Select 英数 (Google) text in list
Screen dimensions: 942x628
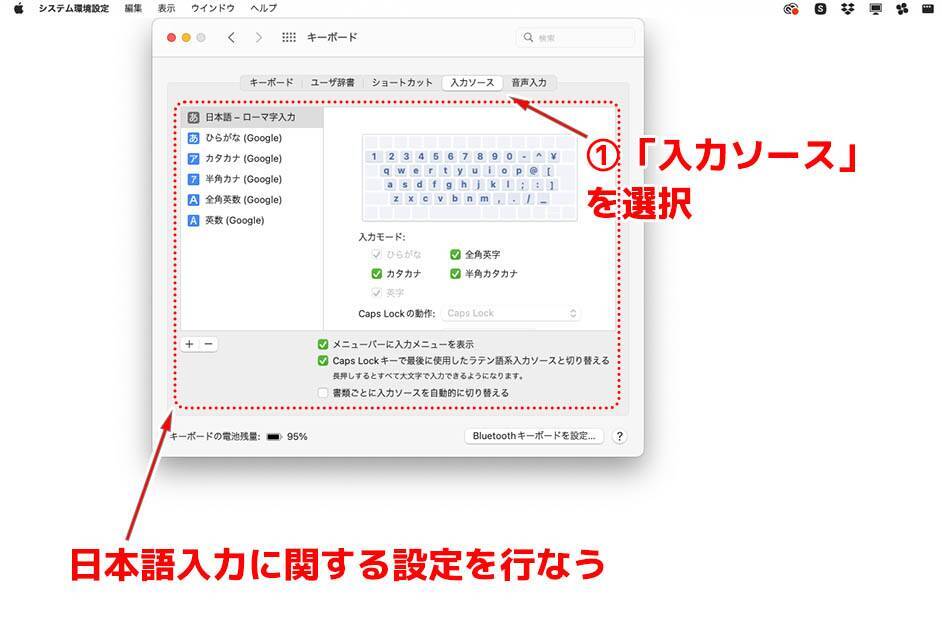coord(235,221)
